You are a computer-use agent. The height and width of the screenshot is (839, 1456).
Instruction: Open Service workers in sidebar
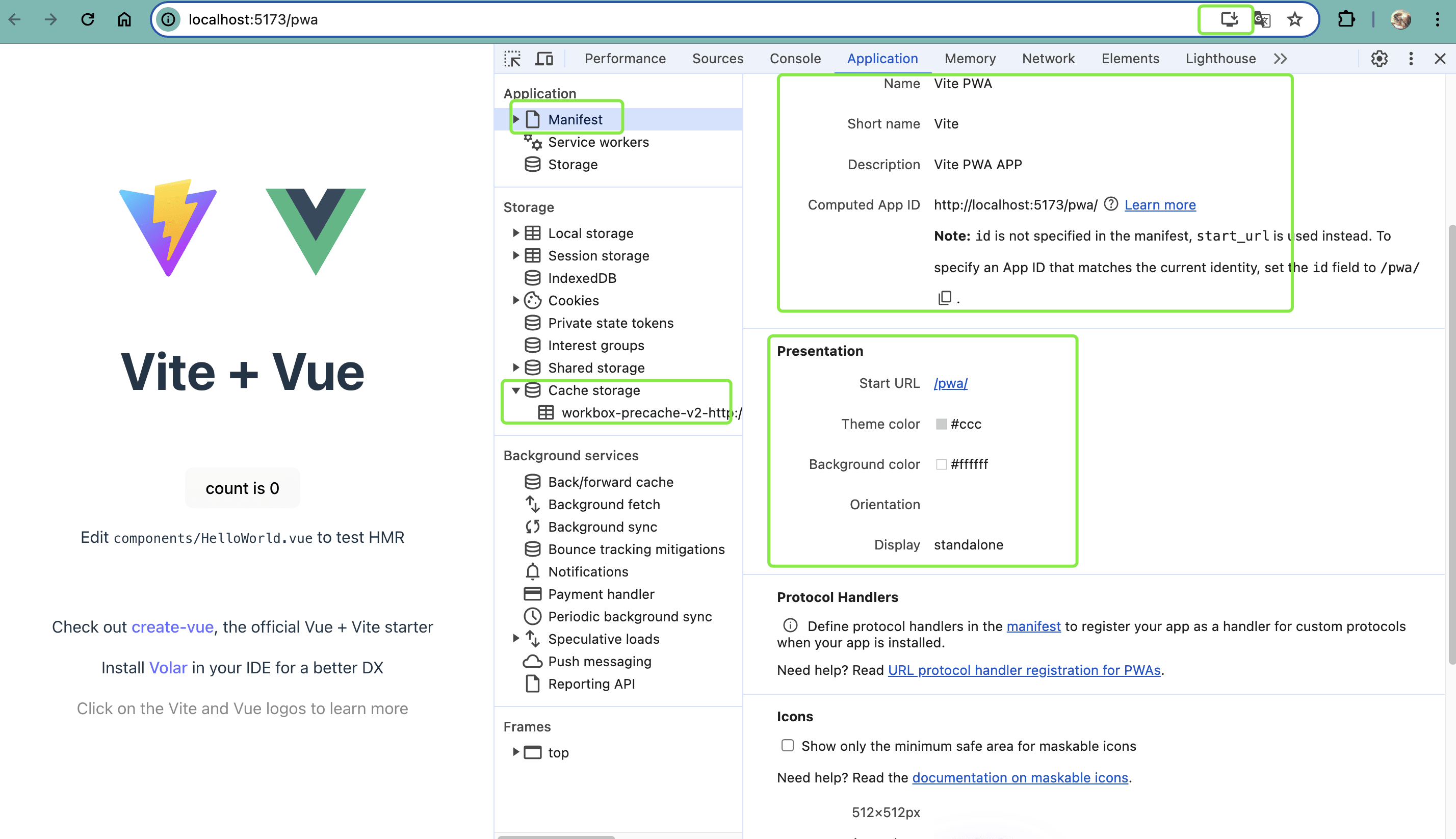pyautogui.click(x=598, y=142)
